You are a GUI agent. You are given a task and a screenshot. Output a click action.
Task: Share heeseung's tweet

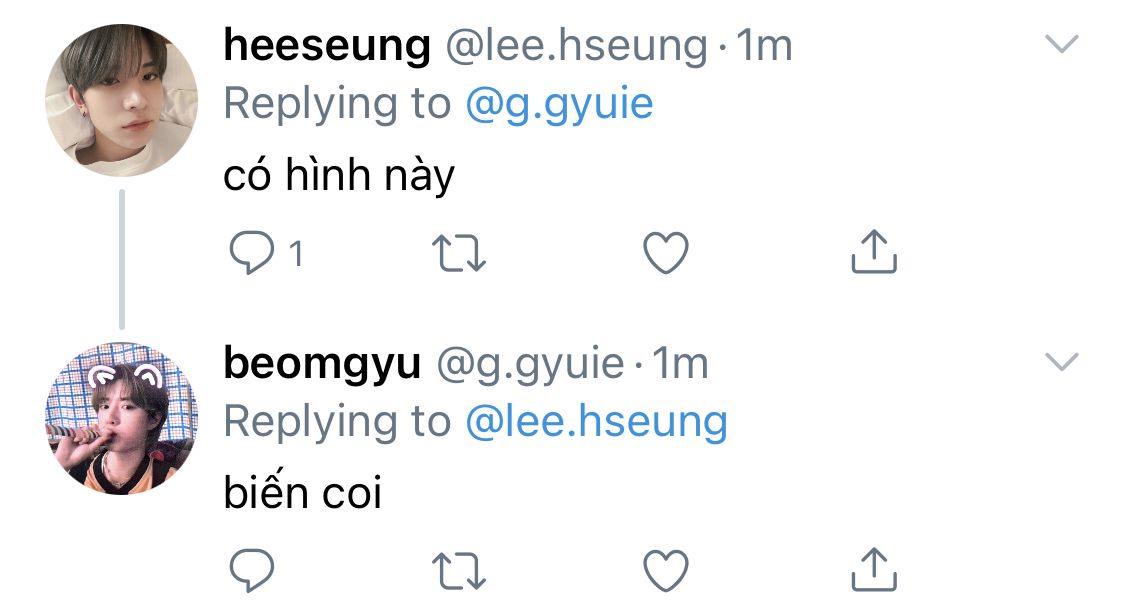click(x=873, y=252)
